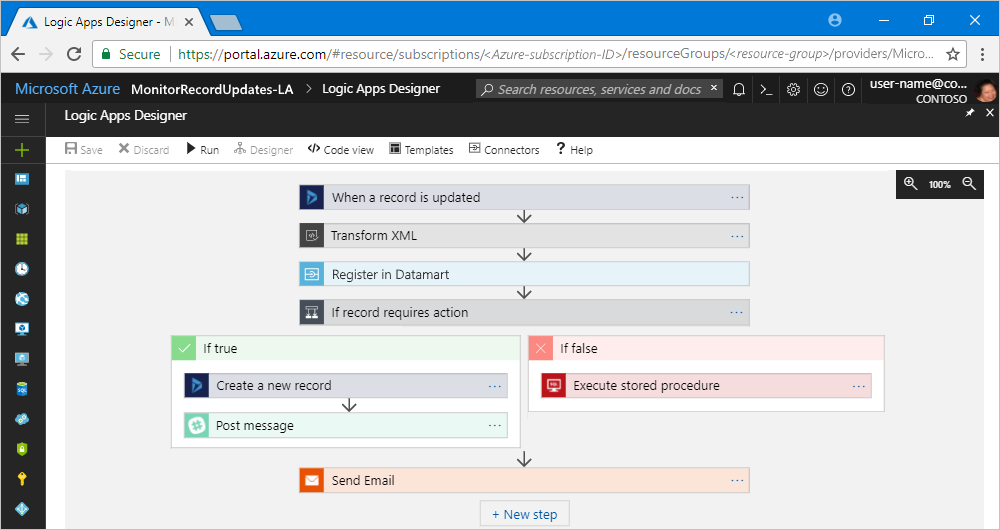Create a resource with green plus icon
Image resolution: width=1000 pixels, height=530 pixels.
point(22,150)
